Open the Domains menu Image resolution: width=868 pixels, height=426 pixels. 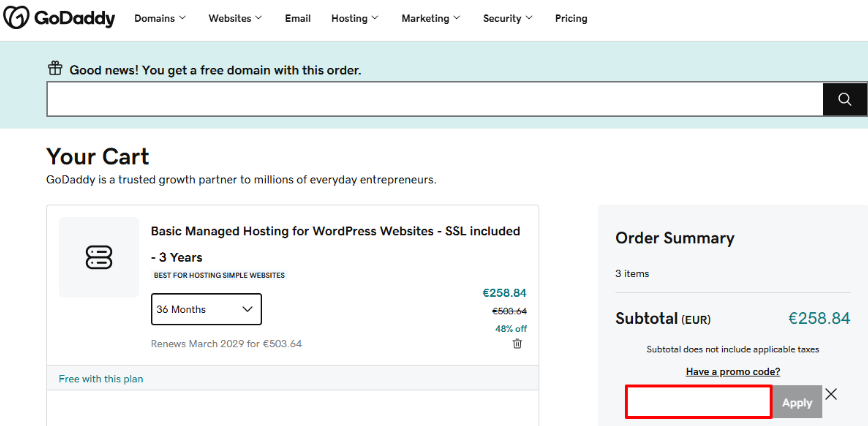[160, 18]
